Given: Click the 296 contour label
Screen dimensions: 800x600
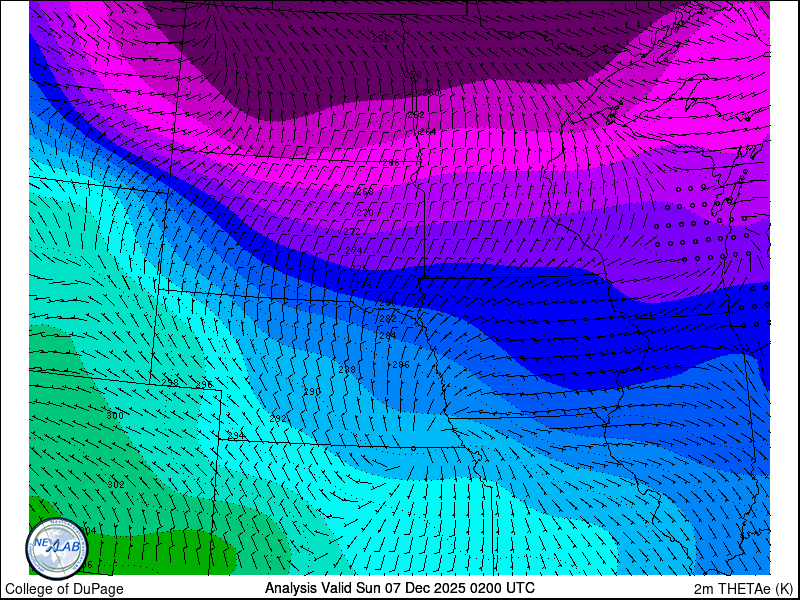Looking at the screenshot, I should 204,385.
